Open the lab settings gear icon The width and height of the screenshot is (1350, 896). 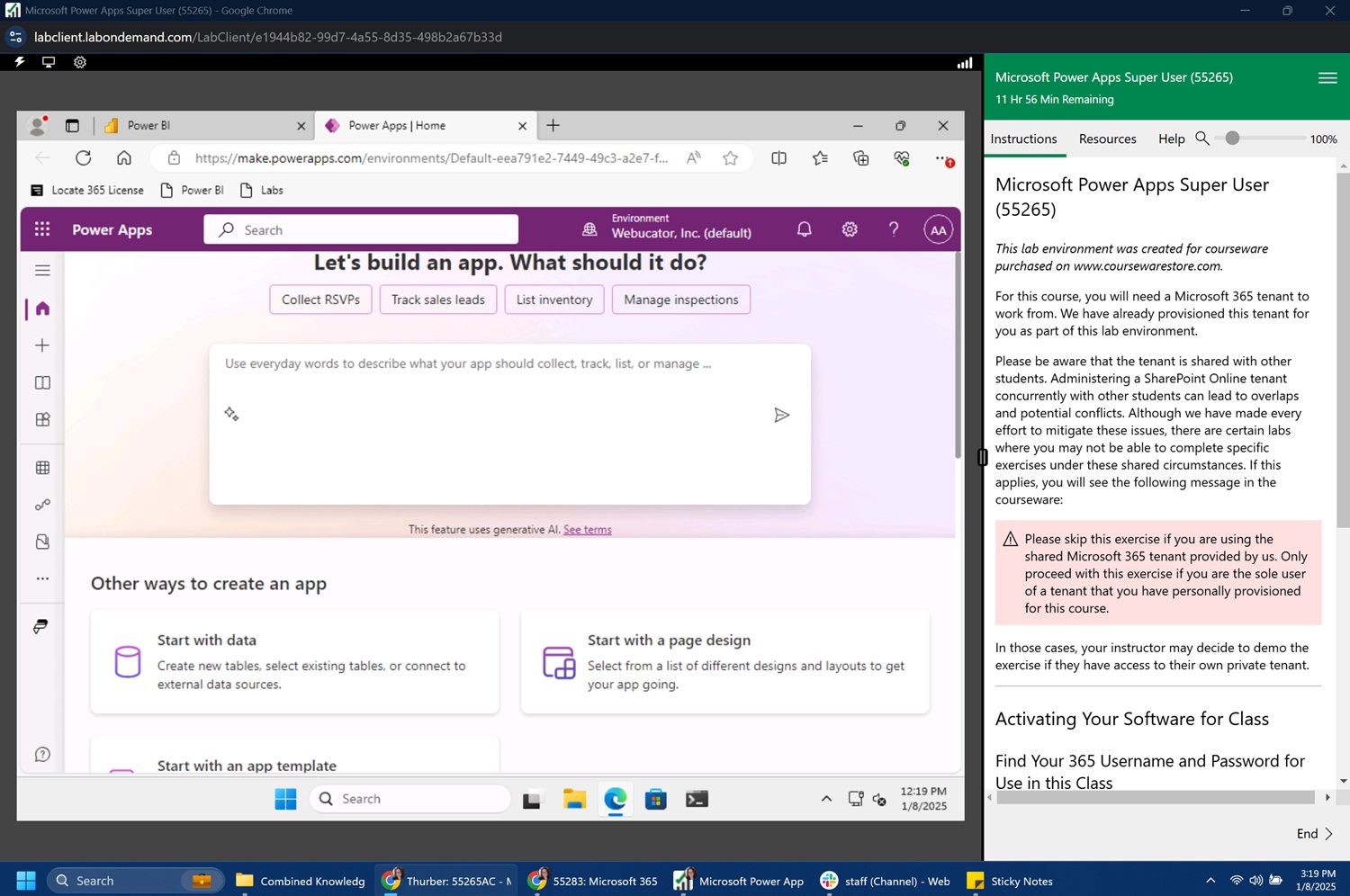coord(80,62)
